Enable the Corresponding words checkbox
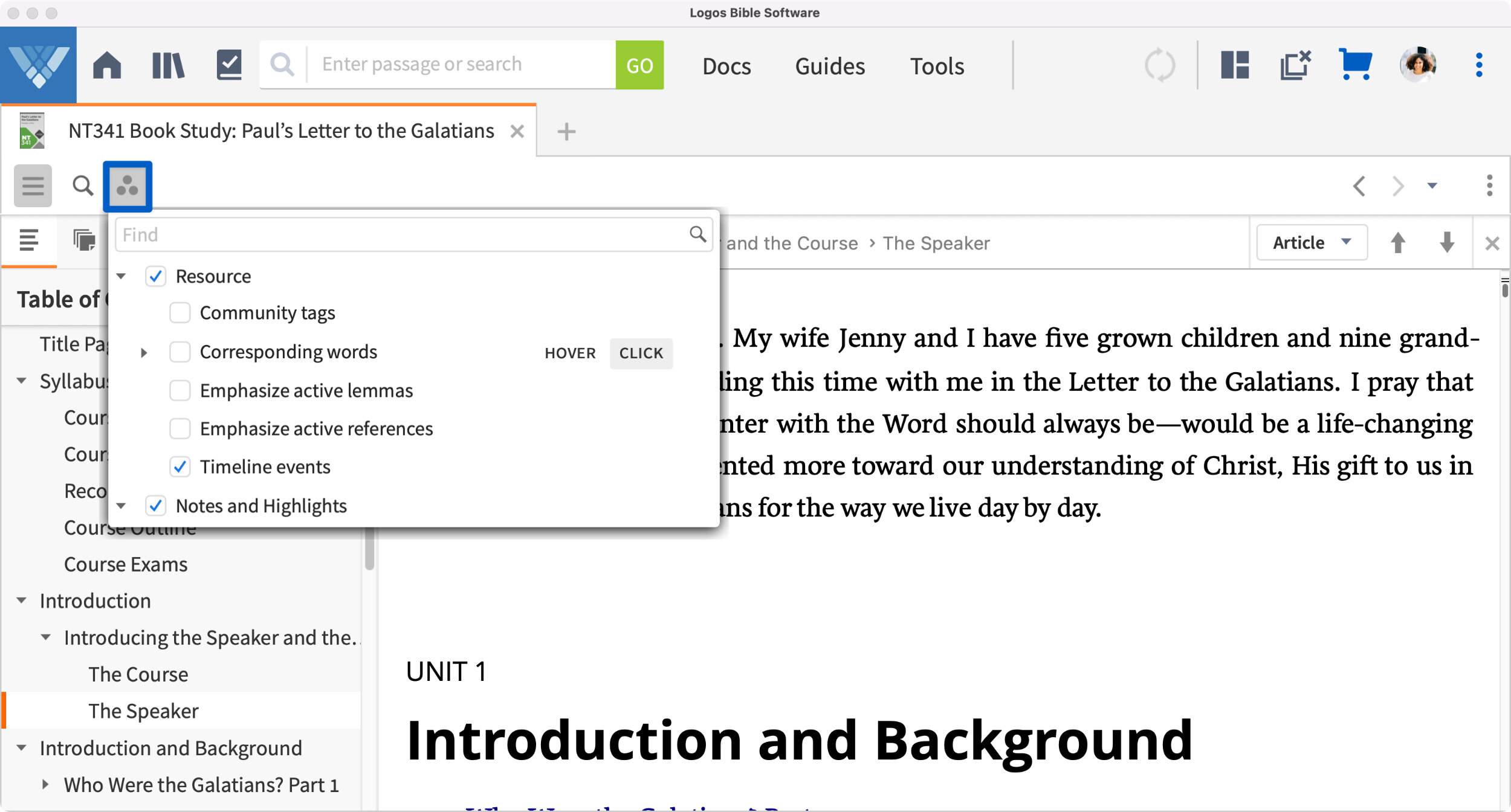1511x812 pixels. (180, 352)
